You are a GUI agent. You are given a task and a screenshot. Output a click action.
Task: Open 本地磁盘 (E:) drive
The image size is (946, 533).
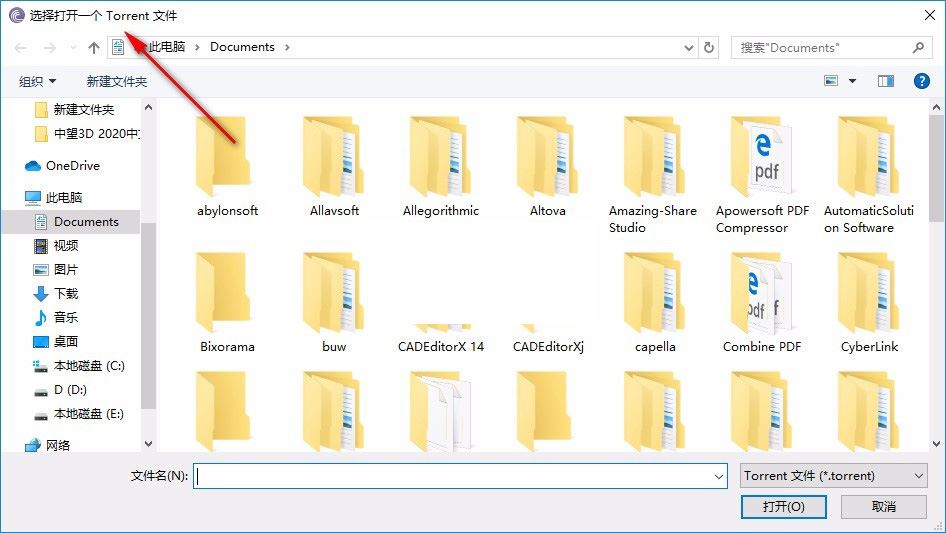[x=78, y=414]
